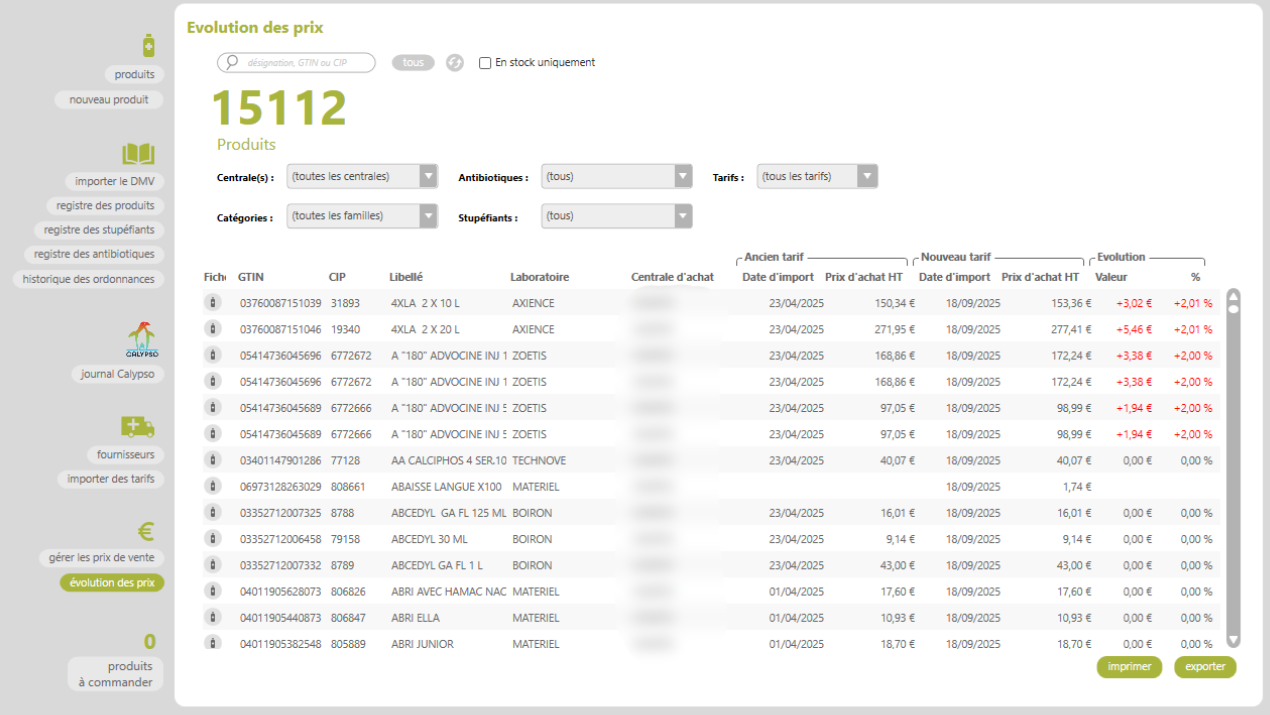
Task: Click the euro pricing icon
Action: 145,532
